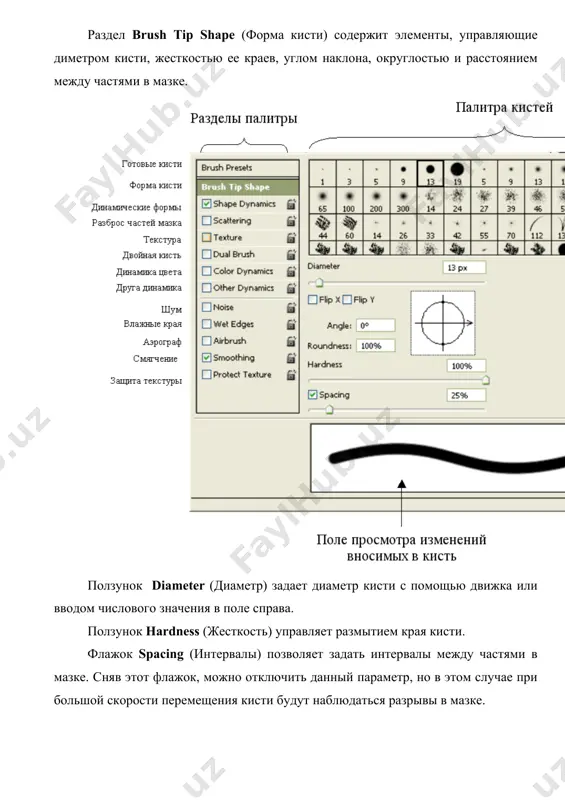565x800 pixels.
Task: Select the spatter 39 brush
Action: click(x=511, y=200)
